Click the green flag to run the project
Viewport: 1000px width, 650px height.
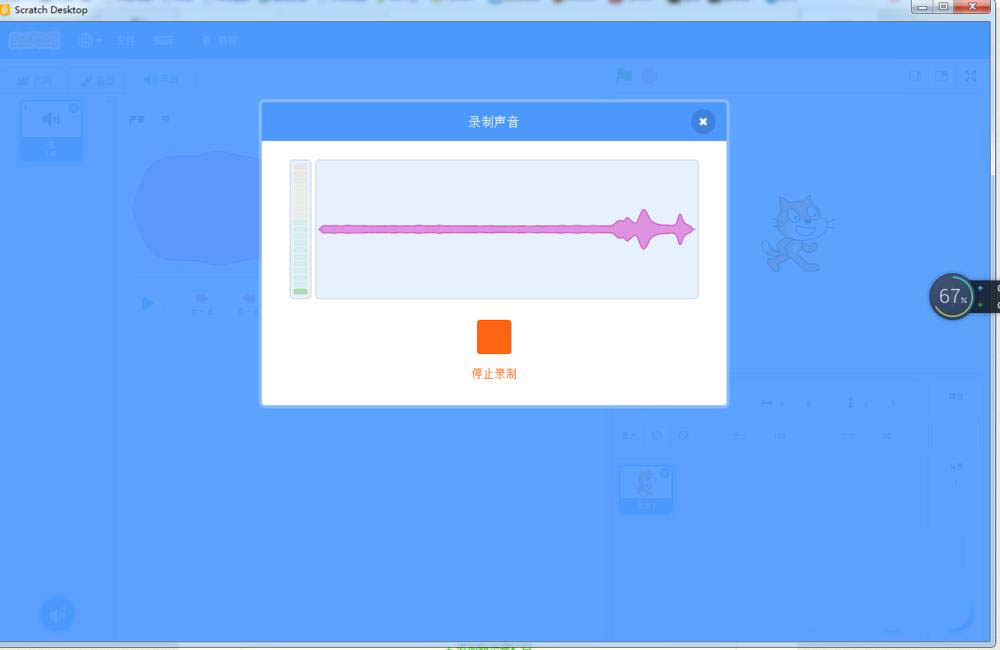[x=623, y=76]
